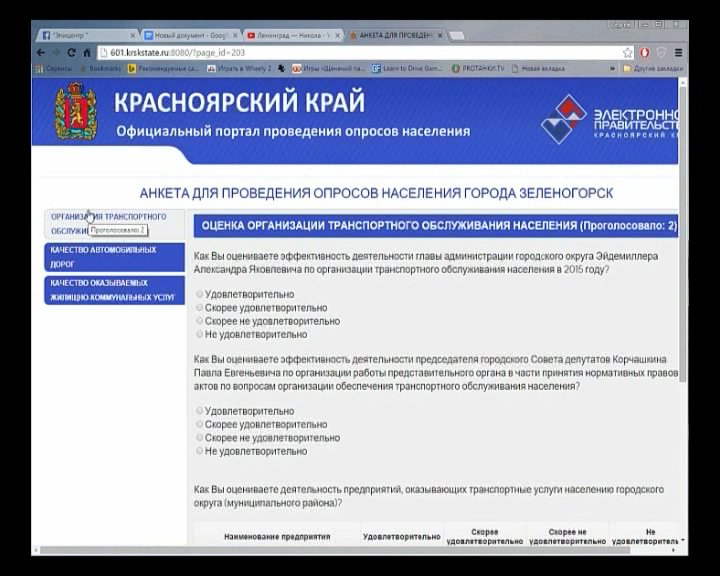Open the Сервисы apps bookmark

point(54,68)
